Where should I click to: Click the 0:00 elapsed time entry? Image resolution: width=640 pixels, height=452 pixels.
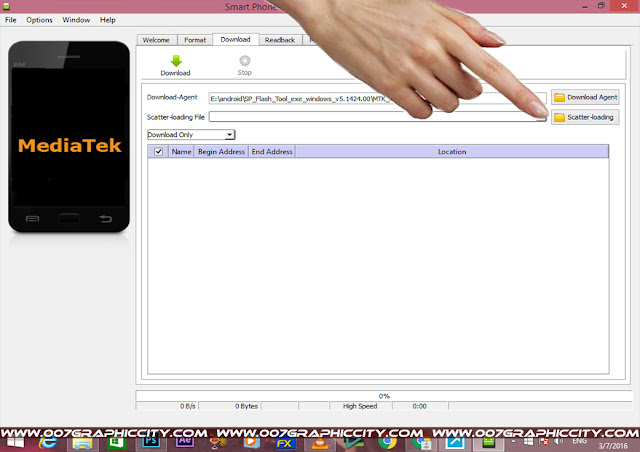(x=419, y=406)
